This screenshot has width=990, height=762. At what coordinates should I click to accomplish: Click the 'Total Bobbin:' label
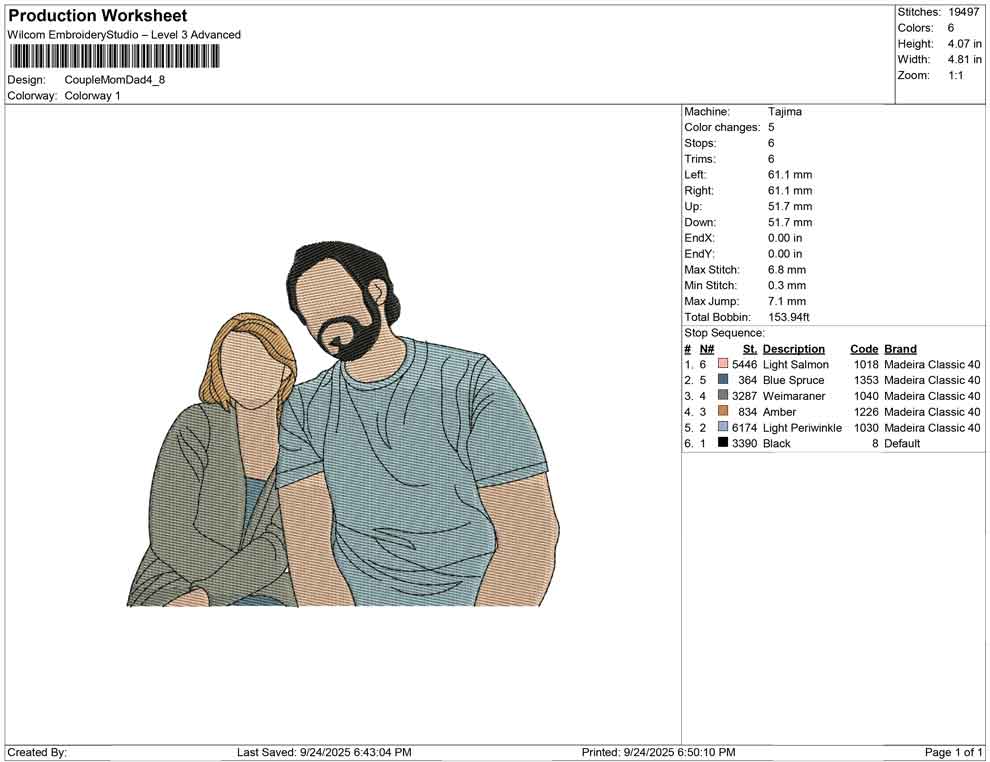point(718,317)
